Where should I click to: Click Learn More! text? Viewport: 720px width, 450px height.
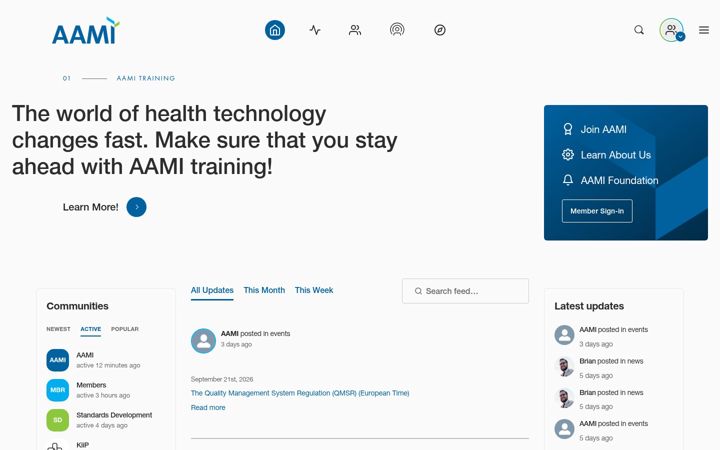[90, 207]
